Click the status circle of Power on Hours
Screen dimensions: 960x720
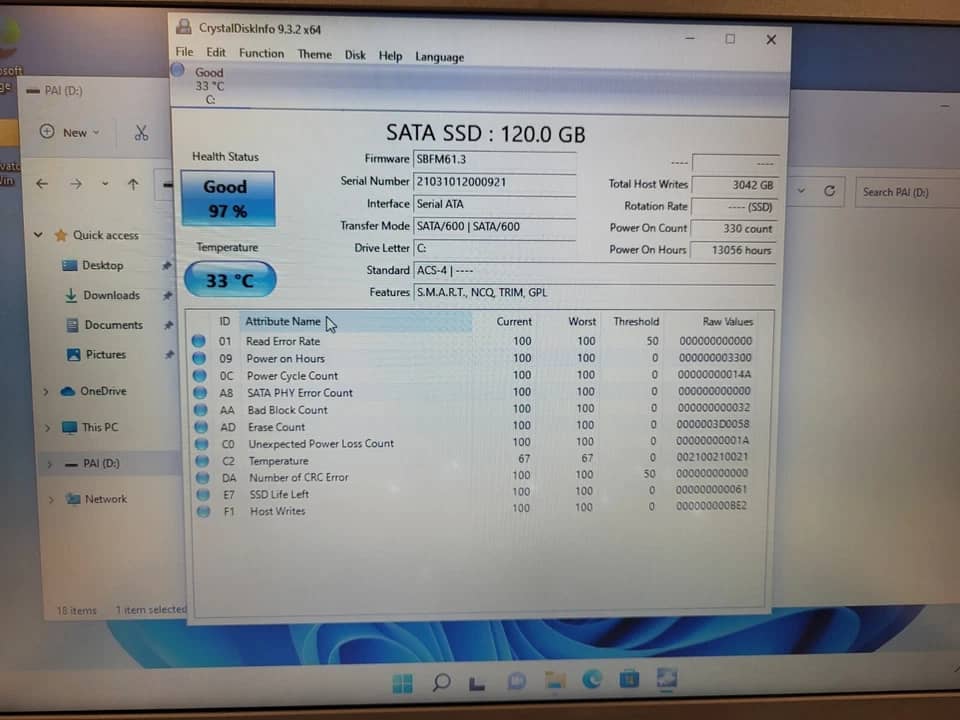tap(199, 358)
